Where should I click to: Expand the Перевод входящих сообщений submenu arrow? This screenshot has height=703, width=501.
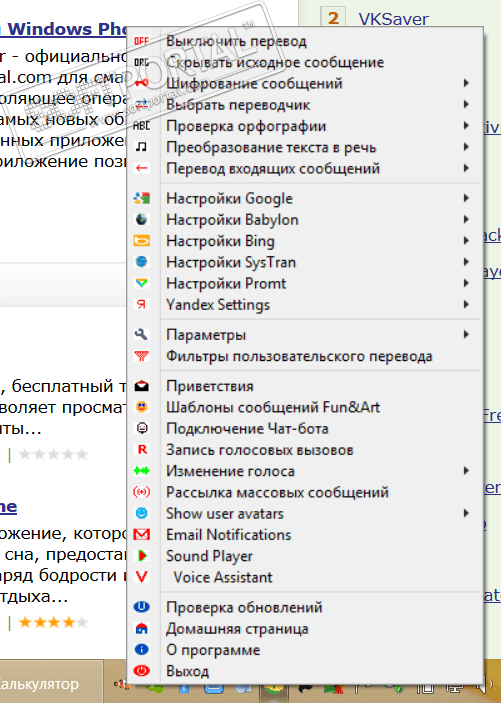[466, 168]
